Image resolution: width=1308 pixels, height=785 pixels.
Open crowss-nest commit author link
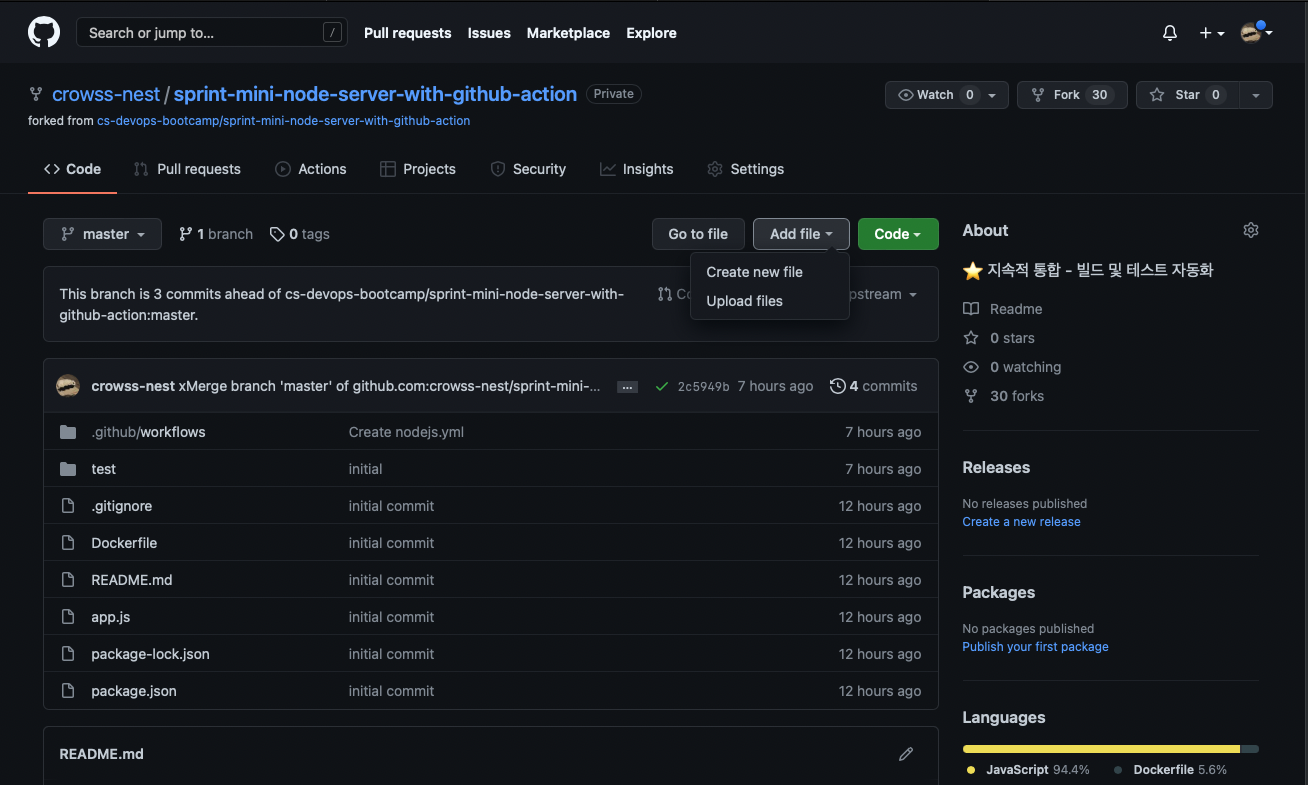[133, 386]
